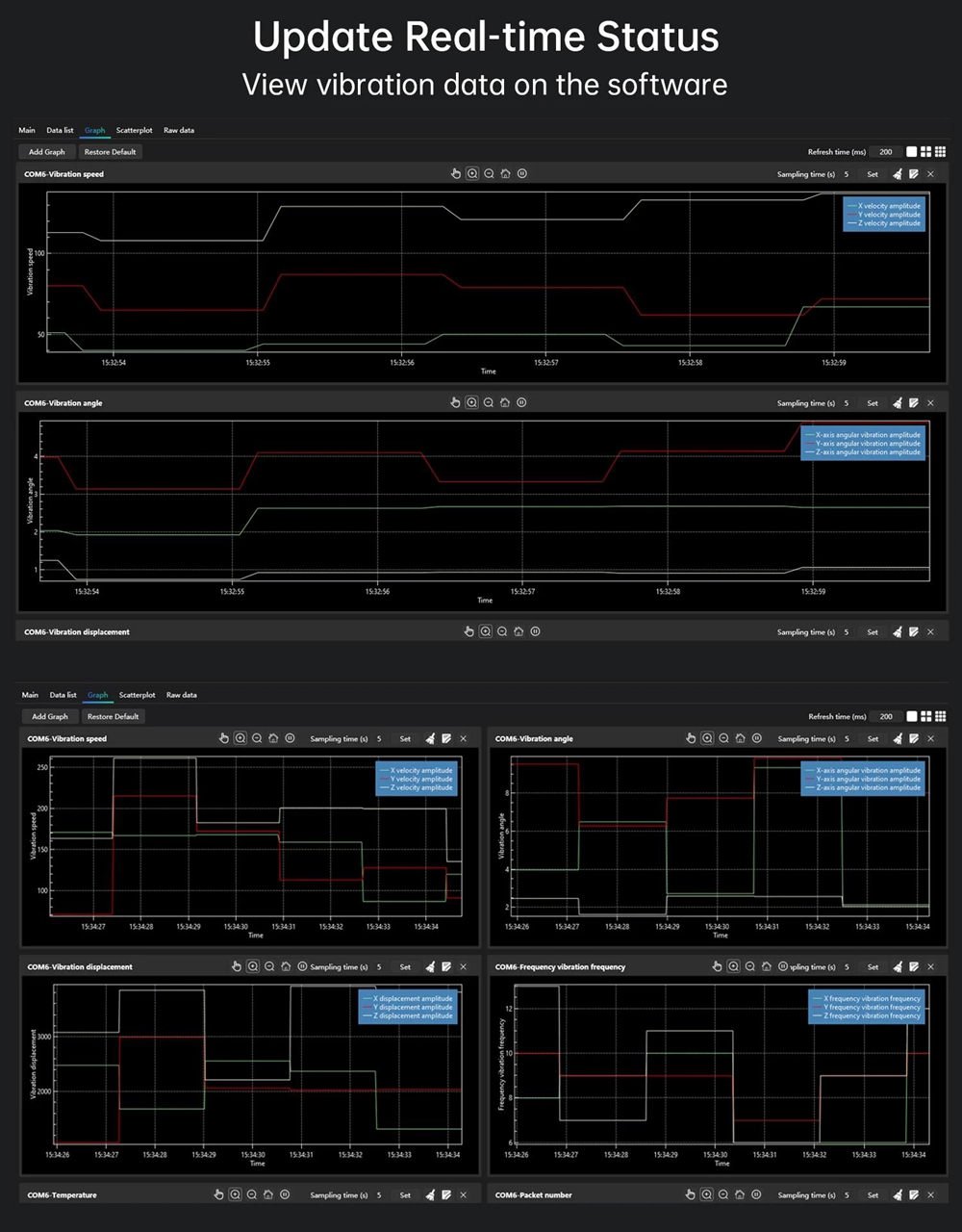Zoom out in upper window's Vibration speed panel
Image resolution: width=962 pixels, height=1232 pixels.
489,174
